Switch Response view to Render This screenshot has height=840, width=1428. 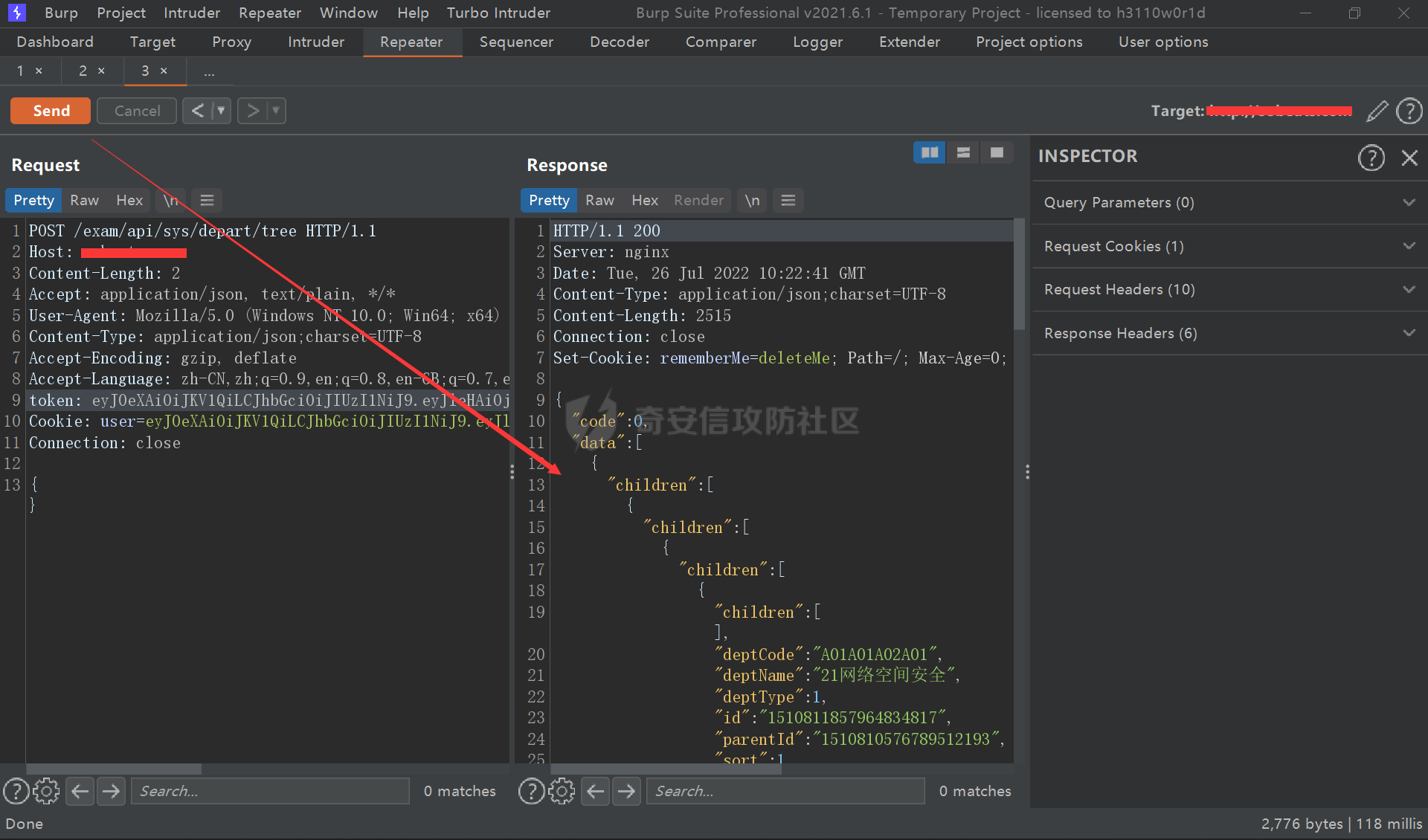[698, 200]
